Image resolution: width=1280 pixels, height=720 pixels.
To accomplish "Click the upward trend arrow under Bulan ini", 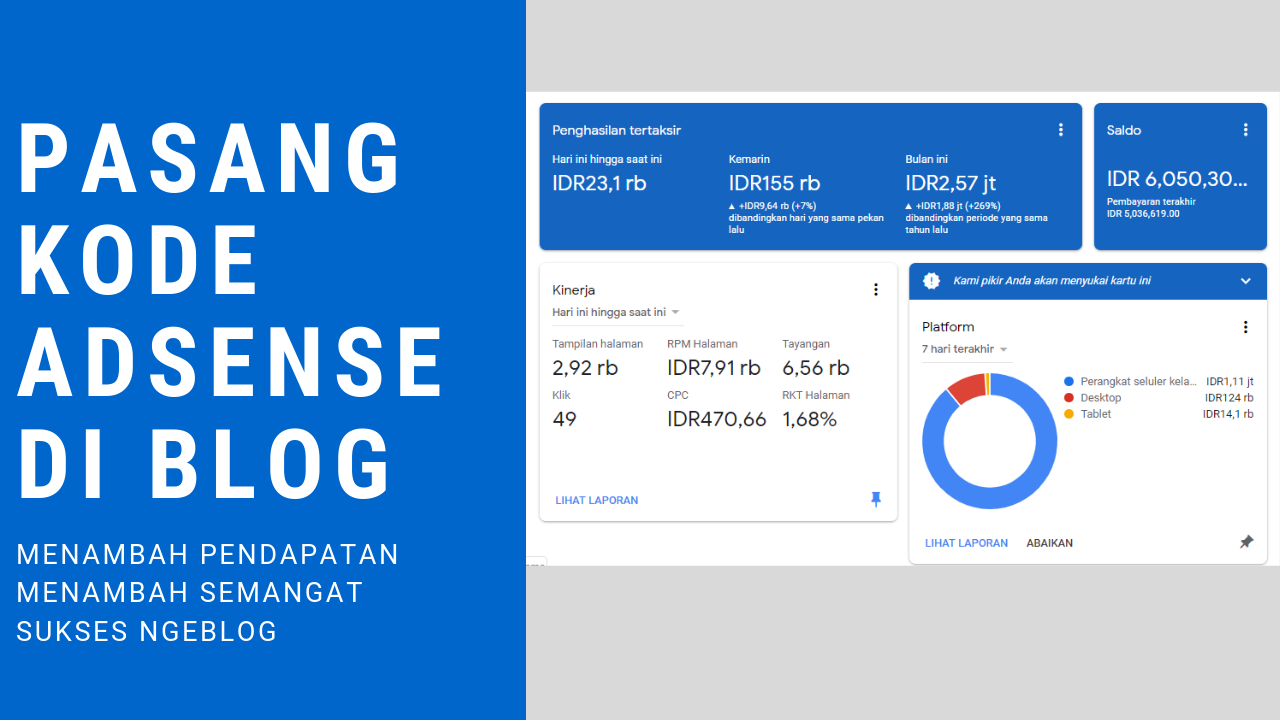I will tap(908, 205).
